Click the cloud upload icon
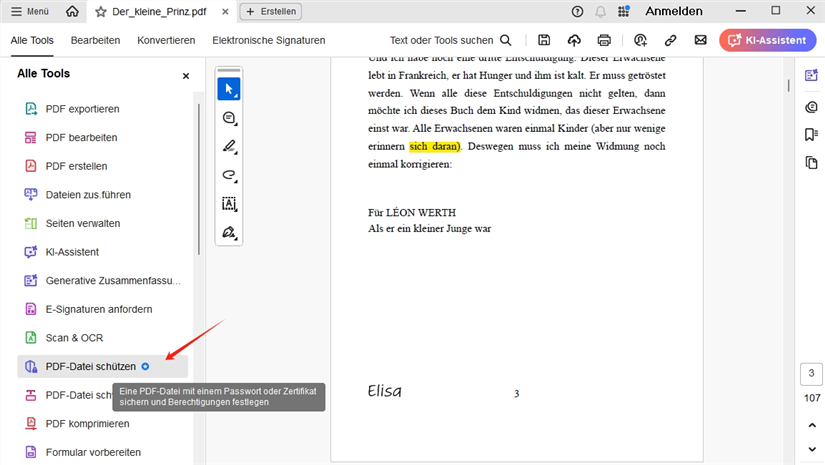 574,40
